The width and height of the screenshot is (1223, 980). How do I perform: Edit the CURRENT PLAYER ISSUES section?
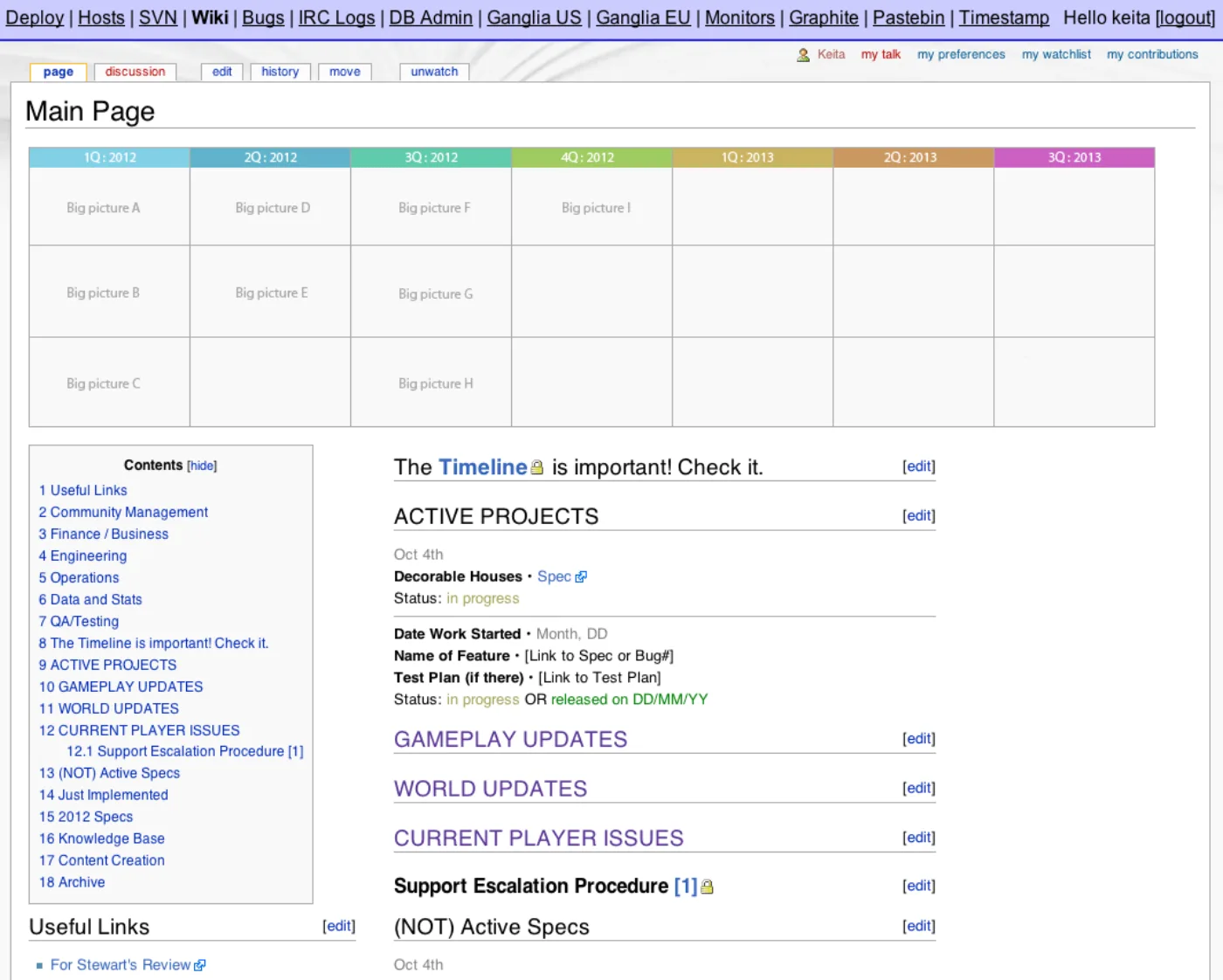click(918, 839)
